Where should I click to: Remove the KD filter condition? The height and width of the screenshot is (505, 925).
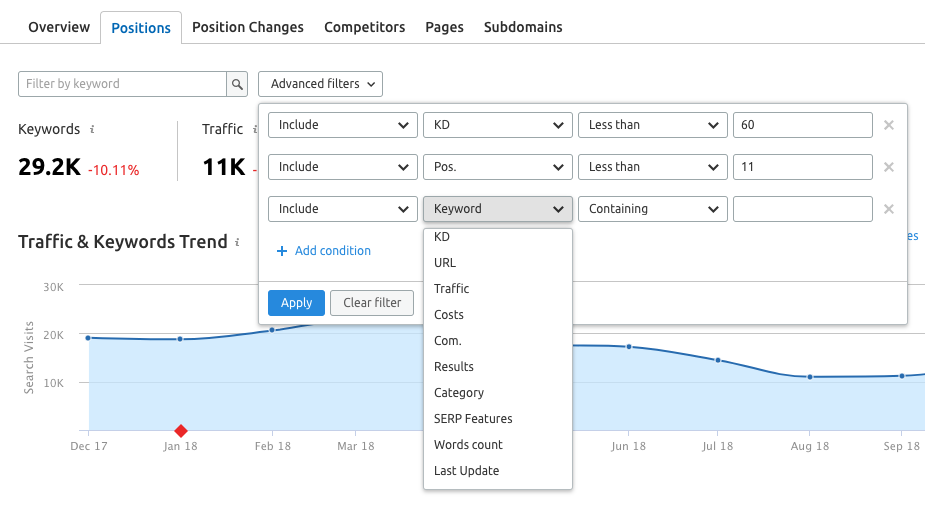coord(888,125)
